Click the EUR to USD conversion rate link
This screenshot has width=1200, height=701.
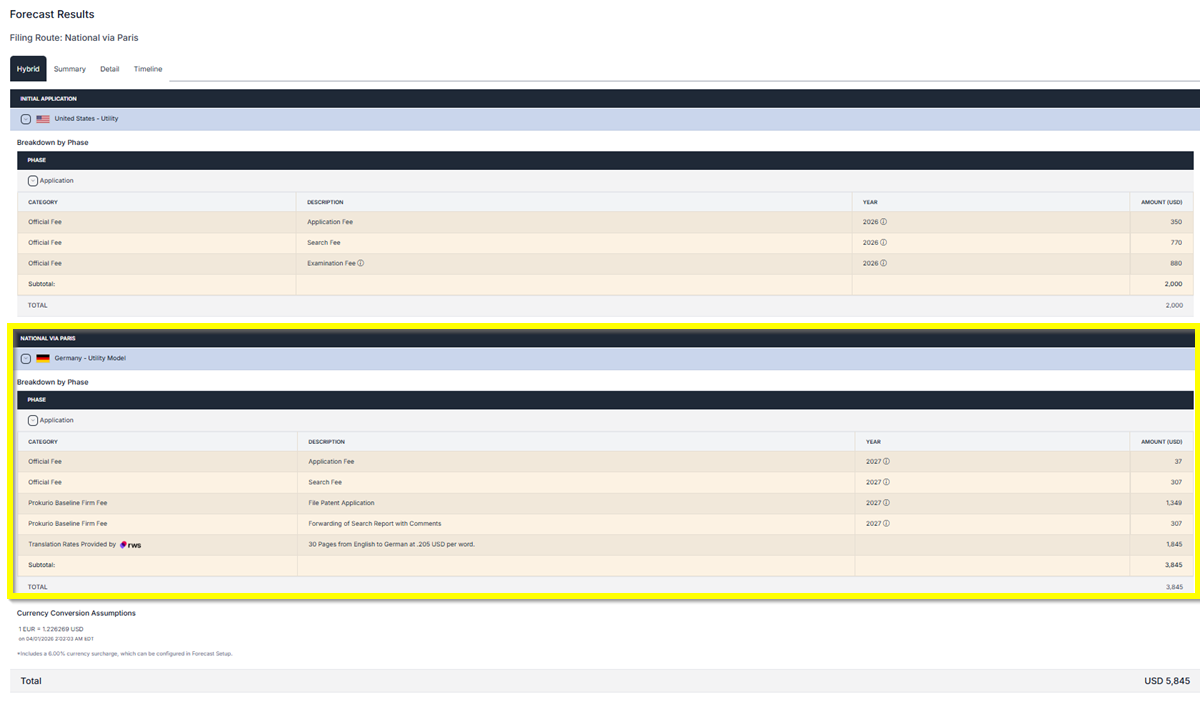coord(53,629)
